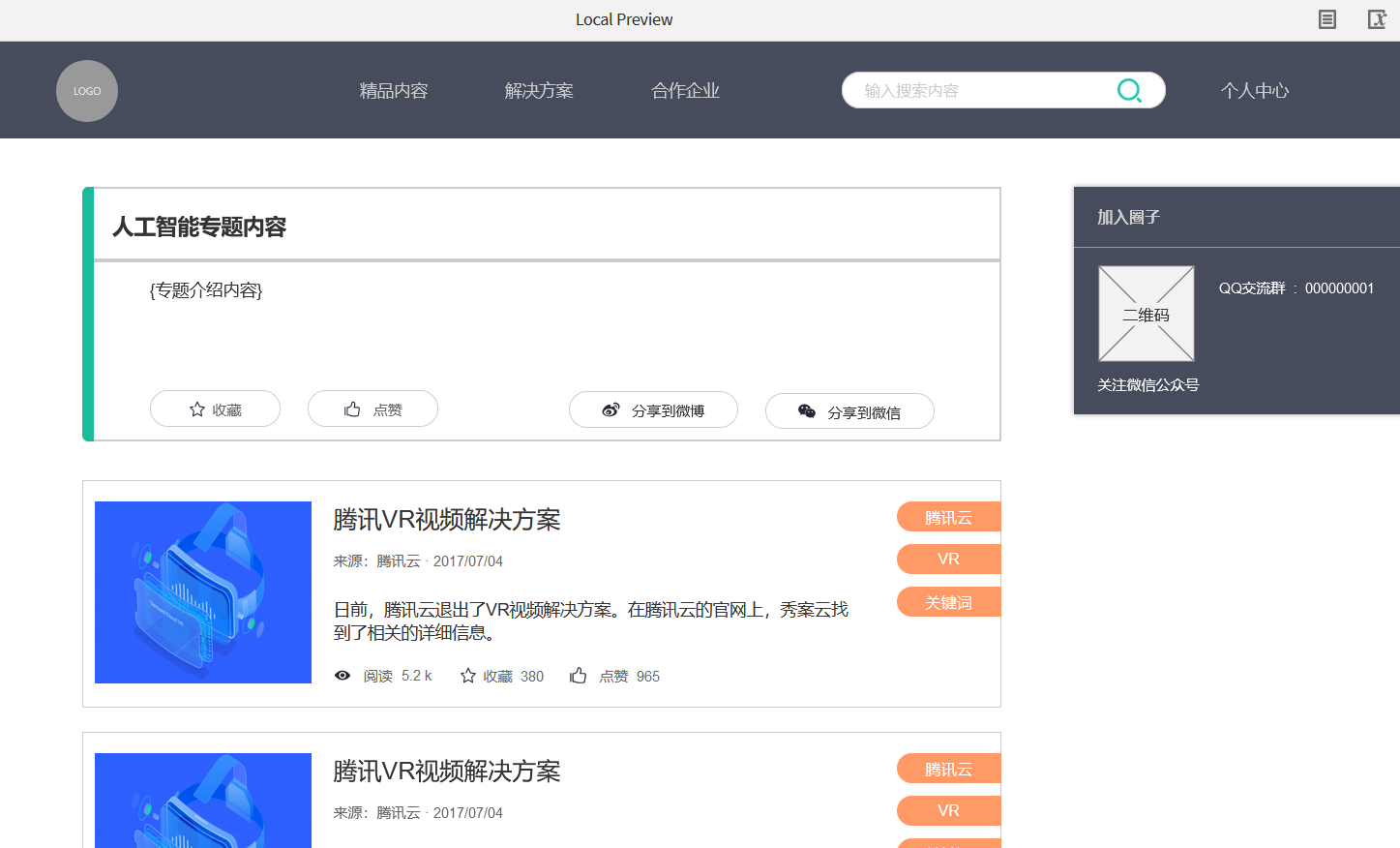The image size is (1400, 848).
Task: Click the star icon beside 收藏 380
Action: pos(468,676)
